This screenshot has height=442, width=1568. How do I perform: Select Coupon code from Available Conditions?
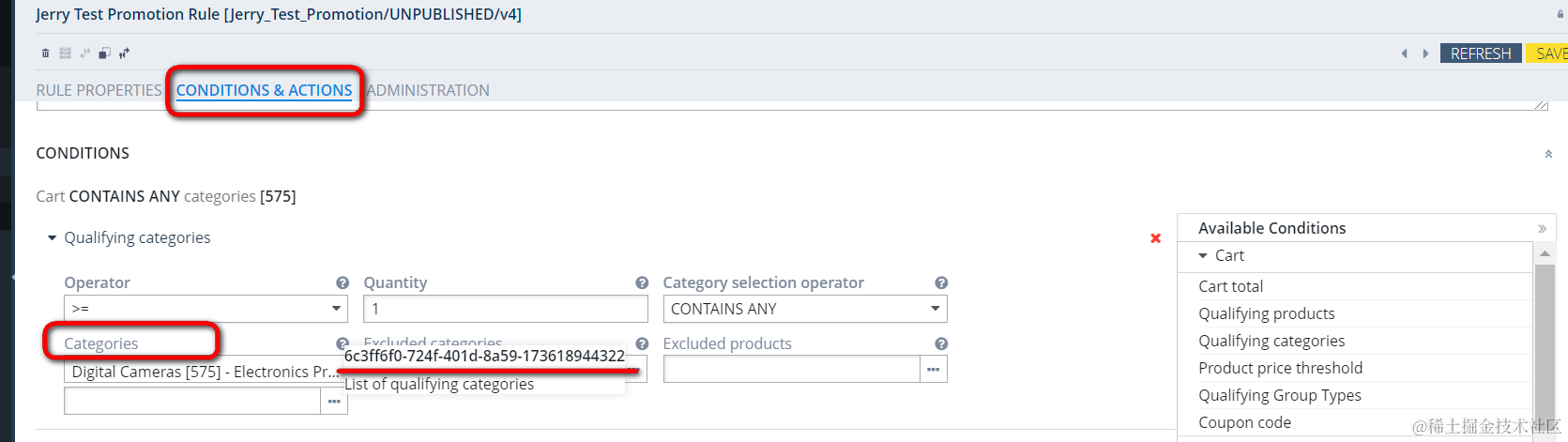point(1244,422)
